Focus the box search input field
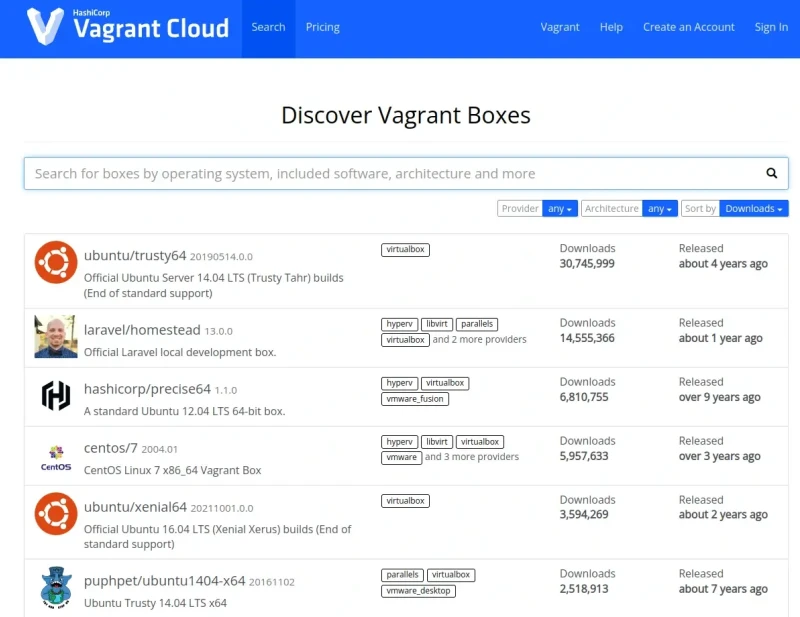This screenshot has width=800, height=617. 390,173
